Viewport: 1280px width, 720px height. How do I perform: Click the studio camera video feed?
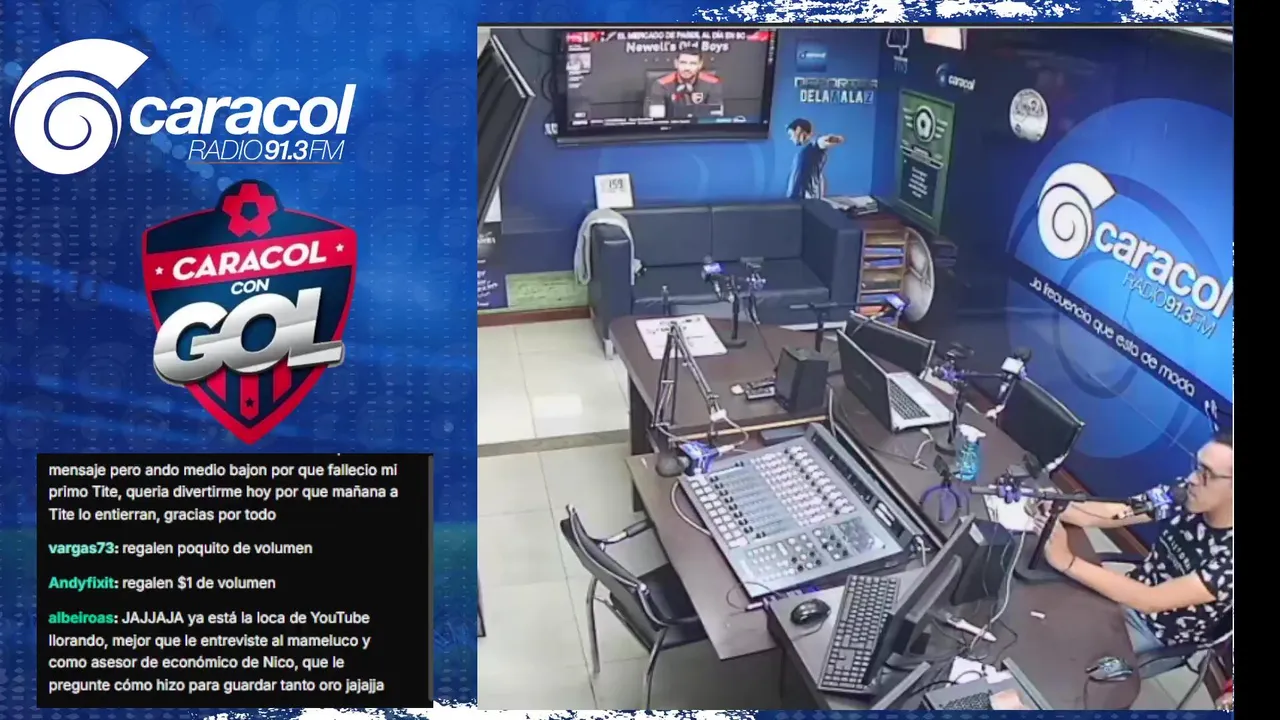(x=855, y=367)
